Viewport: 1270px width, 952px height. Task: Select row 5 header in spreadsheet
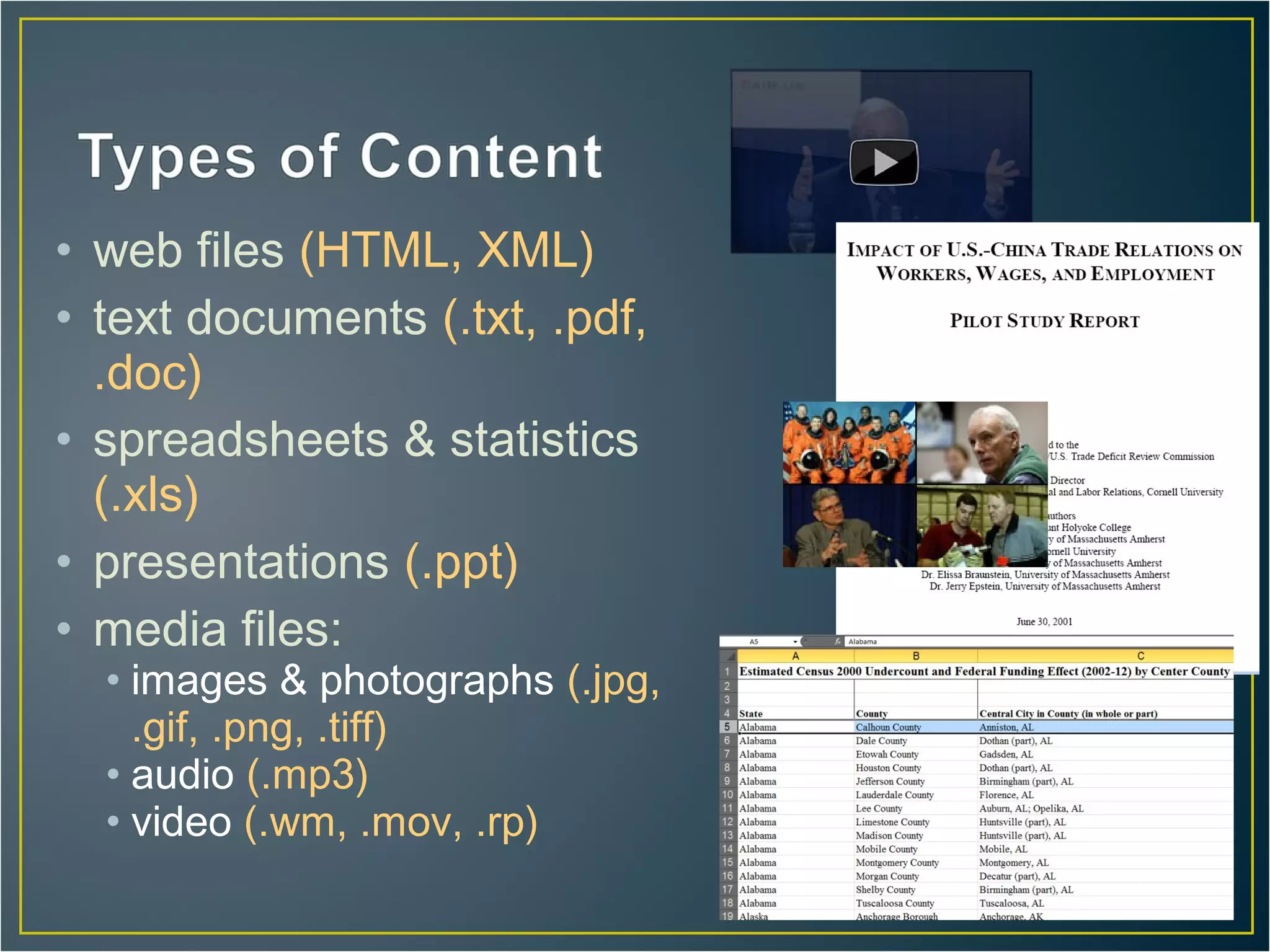[728, 727]
